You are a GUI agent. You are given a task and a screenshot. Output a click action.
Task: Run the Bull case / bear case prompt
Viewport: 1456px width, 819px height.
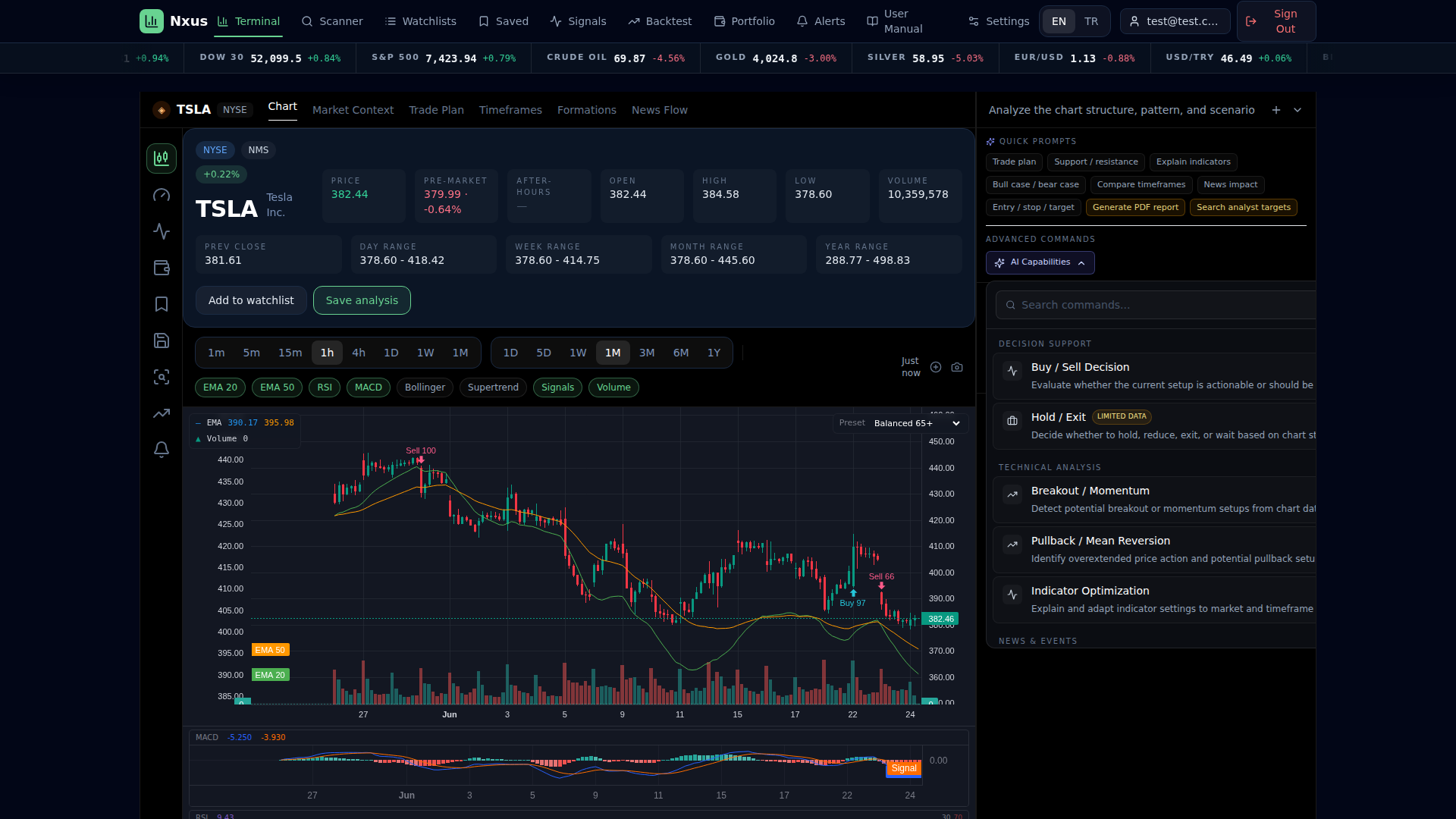(1035, 185)
